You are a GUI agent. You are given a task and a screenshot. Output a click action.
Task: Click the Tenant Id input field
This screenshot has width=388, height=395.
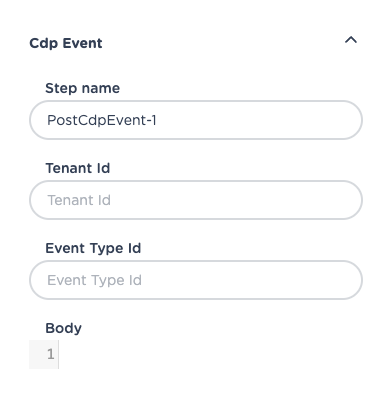(x=196, y=200)
